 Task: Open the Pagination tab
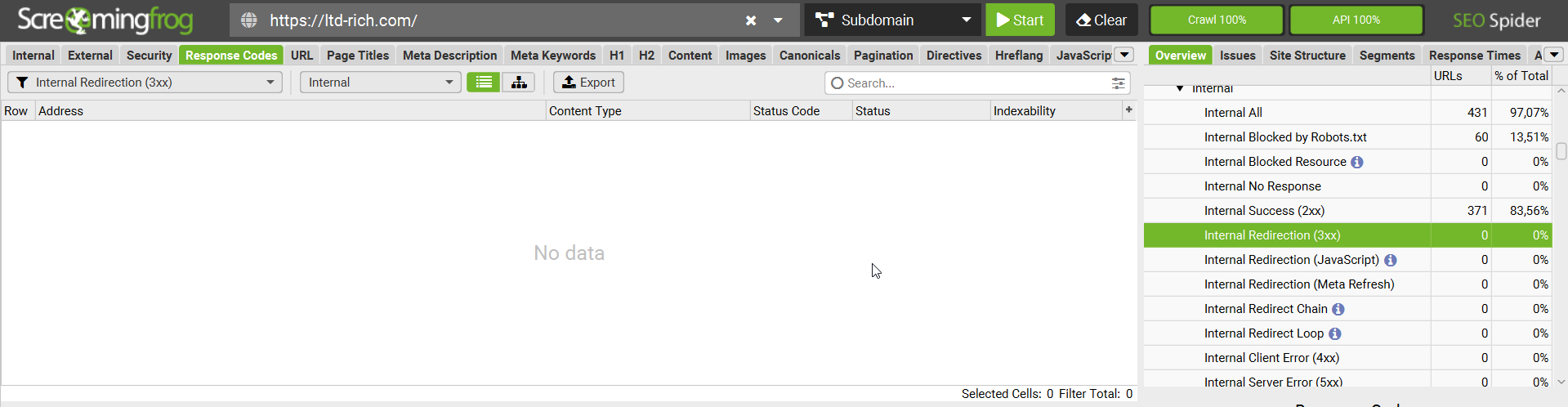[x=883, y=55]
